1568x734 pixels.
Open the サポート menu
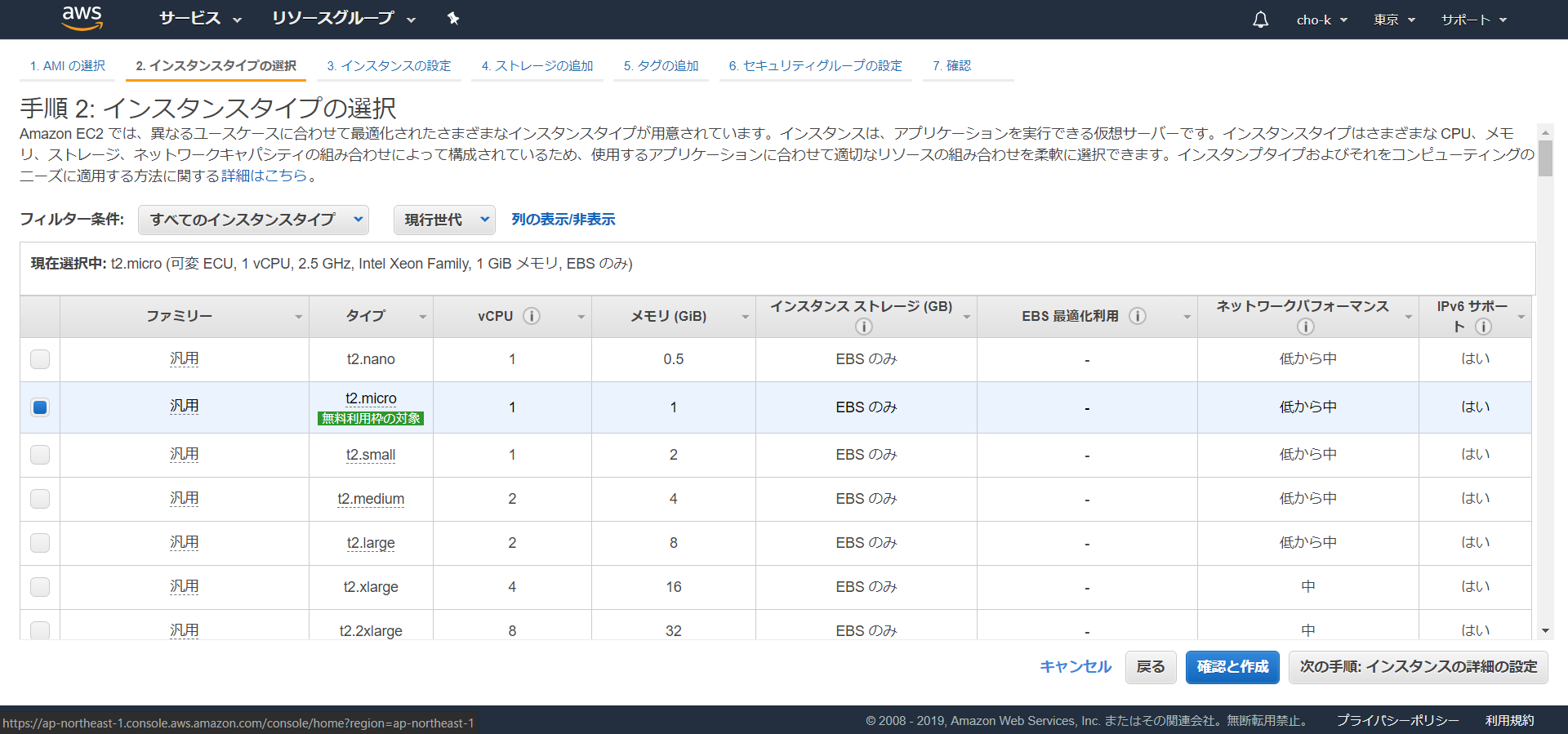(1474, 20)
